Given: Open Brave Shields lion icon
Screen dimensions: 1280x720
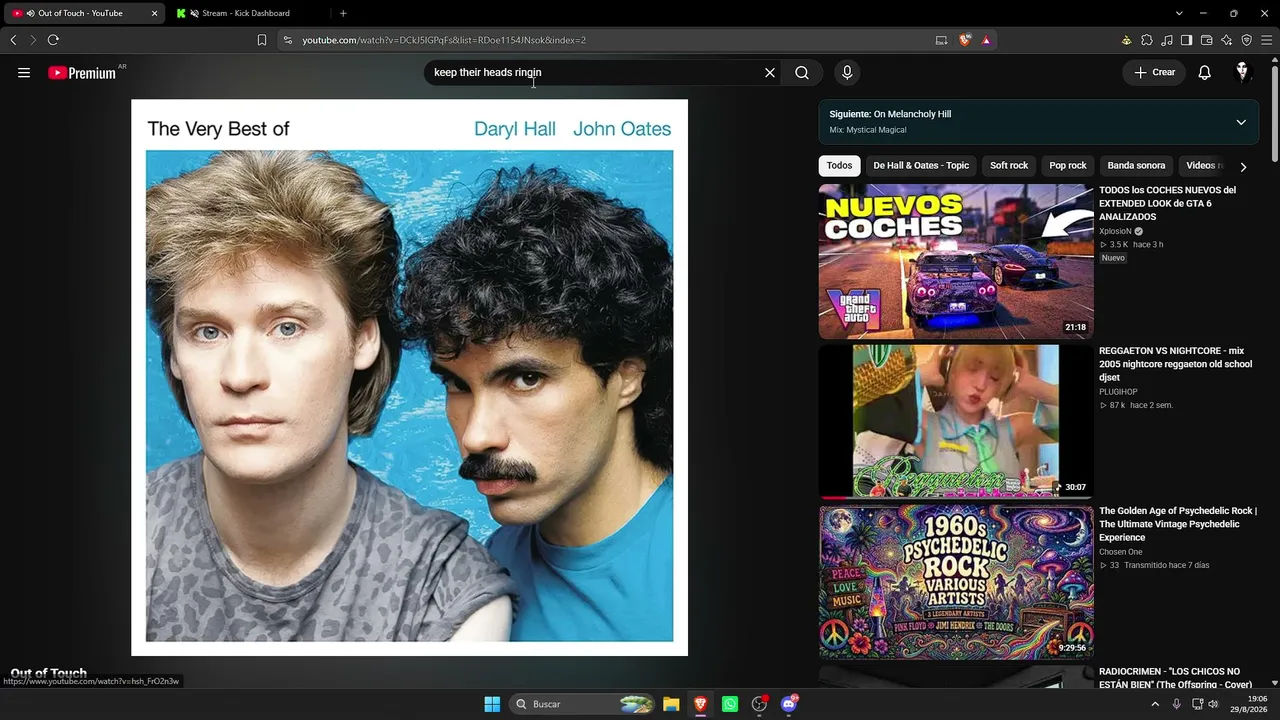Looking at the screenshot, I should tap(965, 40).
